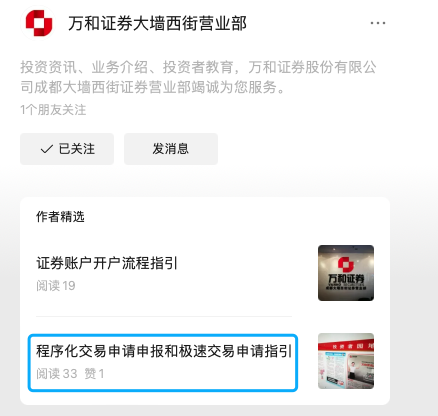Click the red logo inside the office sign thumbnail
Screen dimensions: 438x416
click(346, 264)
